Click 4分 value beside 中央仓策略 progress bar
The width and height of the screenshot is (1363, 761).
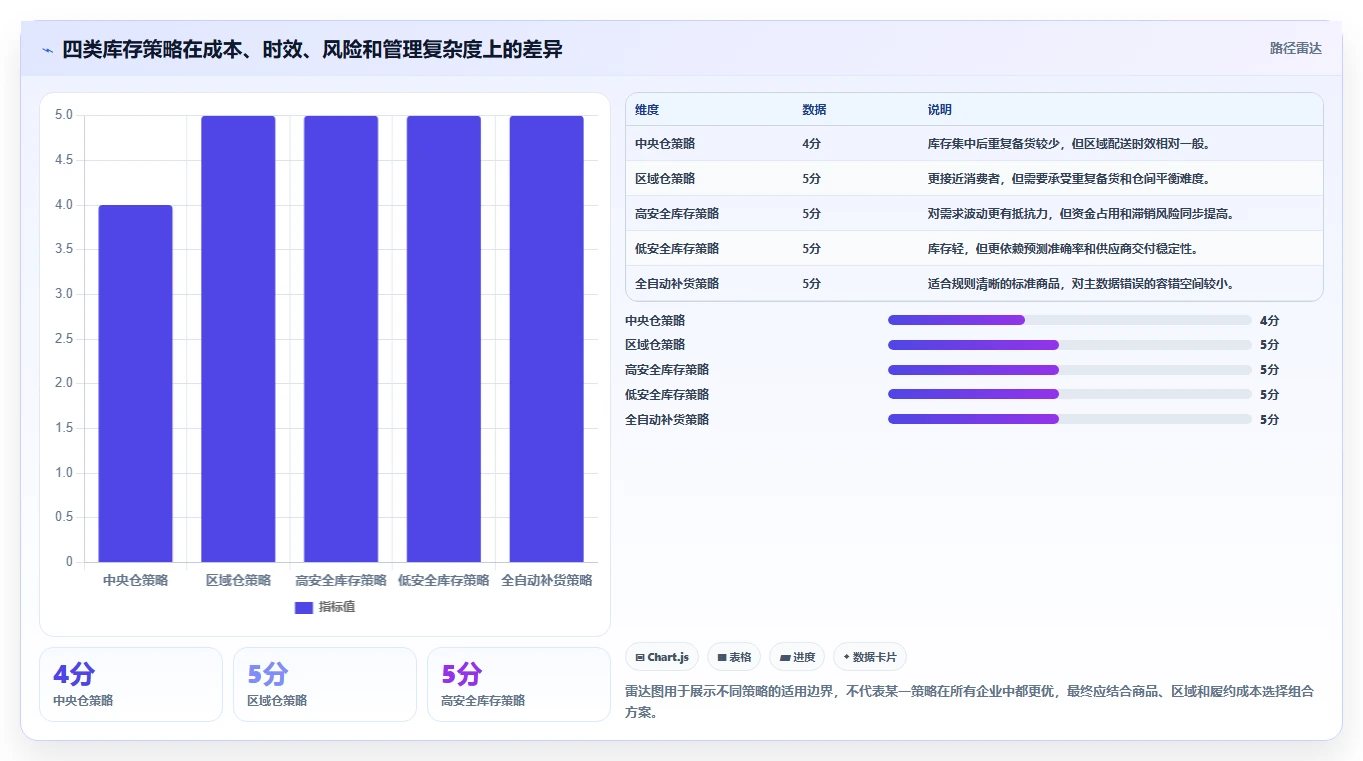[1269, 321]
